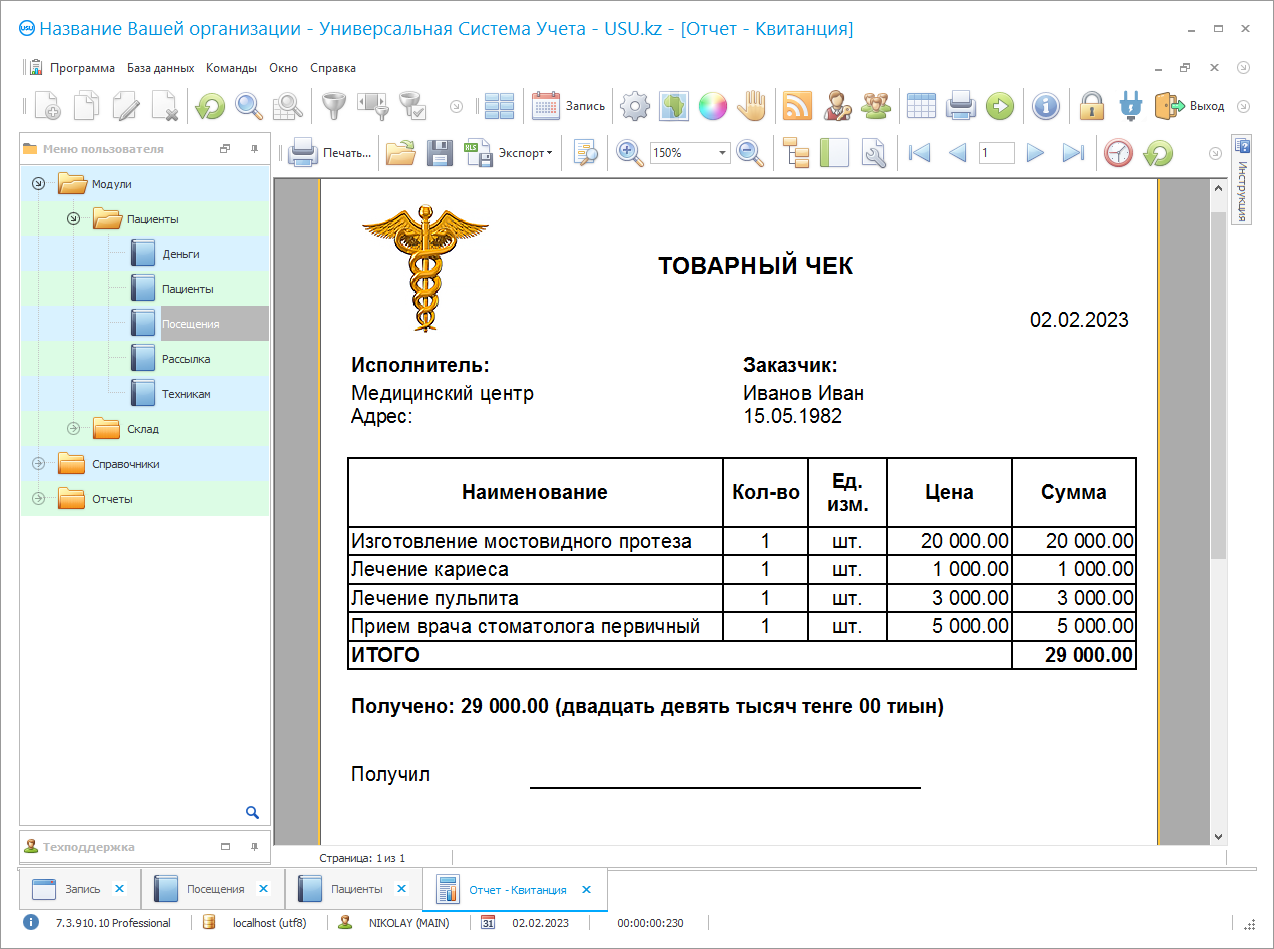Unpin the user menu panel

pyautogui.click(x=254, y=148)
